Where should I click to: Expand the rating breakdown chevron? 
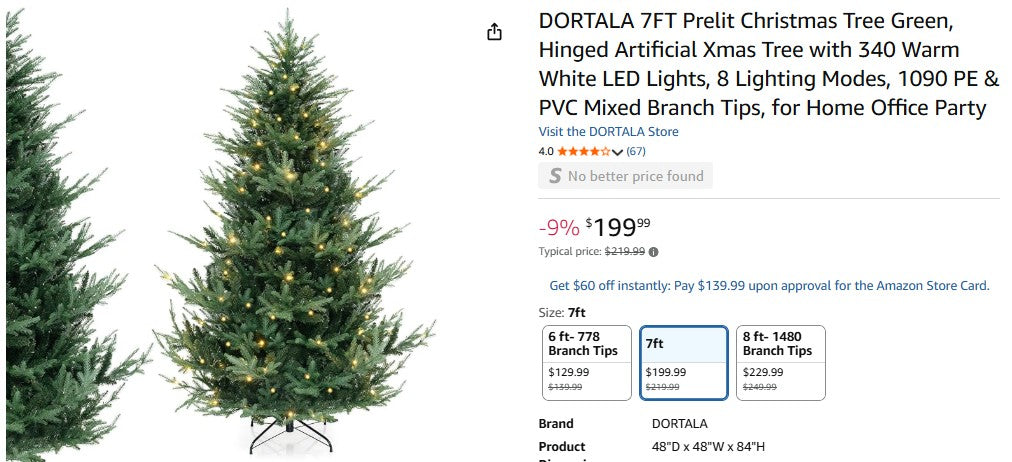pos(617,152)
